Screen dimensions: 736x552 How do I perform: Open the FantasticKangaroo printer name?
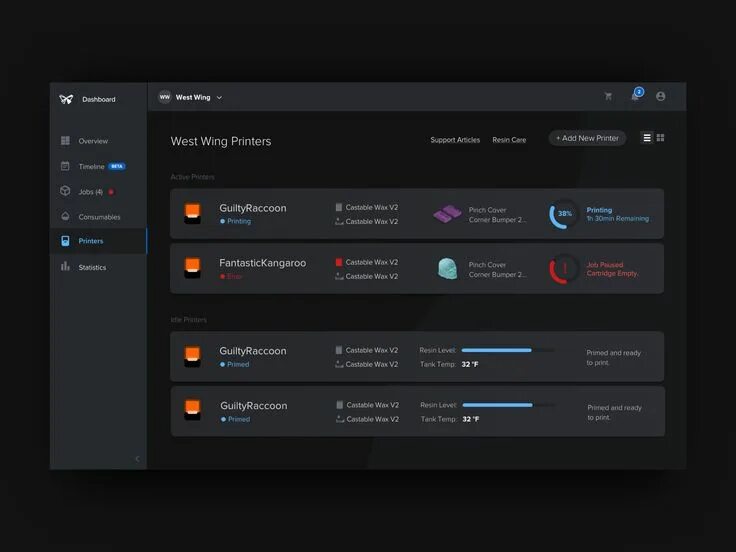(262, 263)
